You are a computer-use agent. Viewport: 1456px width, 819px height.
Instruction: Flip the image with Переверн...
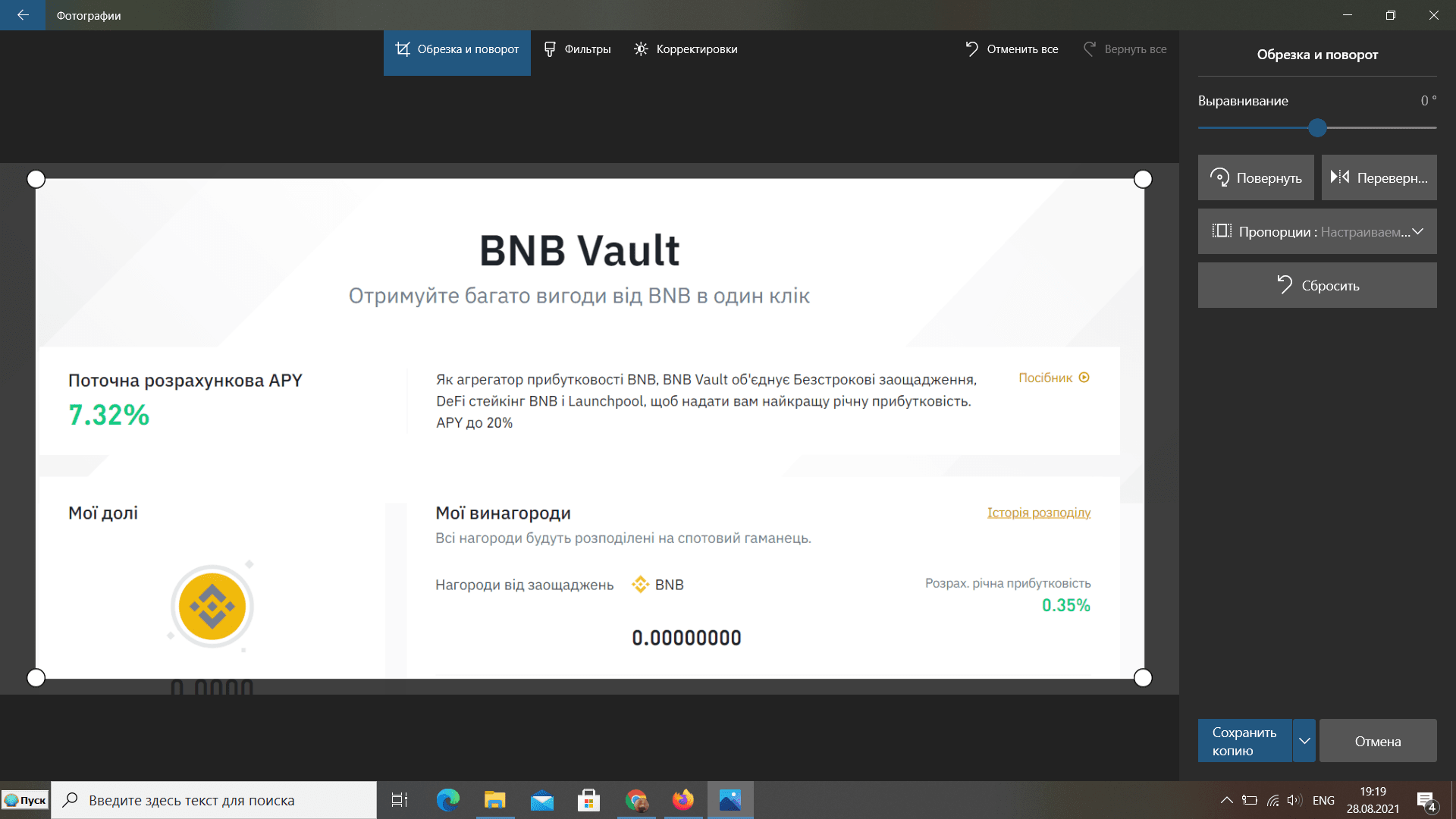click(x=1379, y=177)
